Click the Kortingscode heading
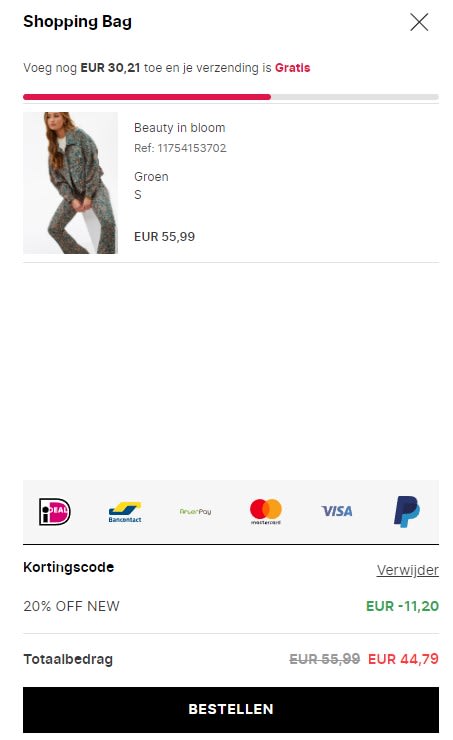Viewport: 453px width, 740px height. pos(68,567)
